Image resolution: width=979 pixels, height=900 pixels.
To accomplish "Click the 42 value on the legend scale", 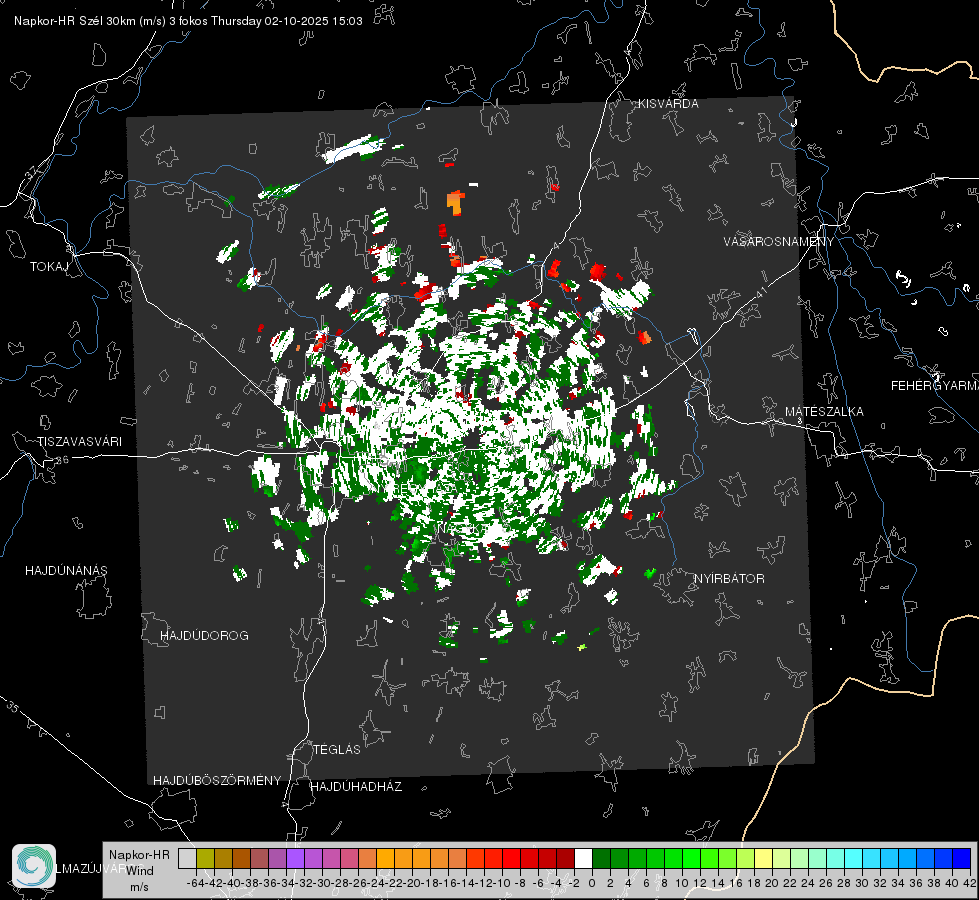I will point(970,883).
